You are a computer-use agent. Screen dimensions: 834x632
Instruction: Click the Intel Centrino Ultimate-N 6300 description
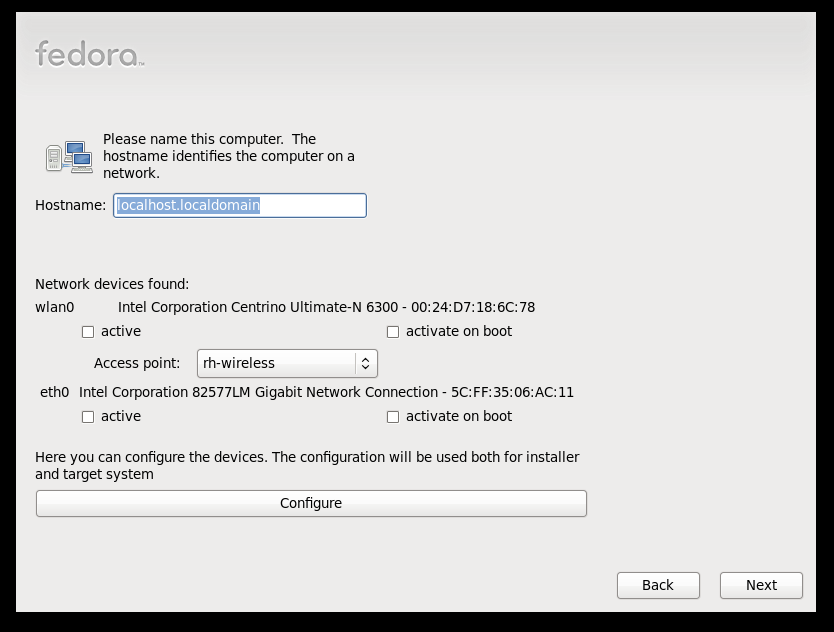click(326, 307)
